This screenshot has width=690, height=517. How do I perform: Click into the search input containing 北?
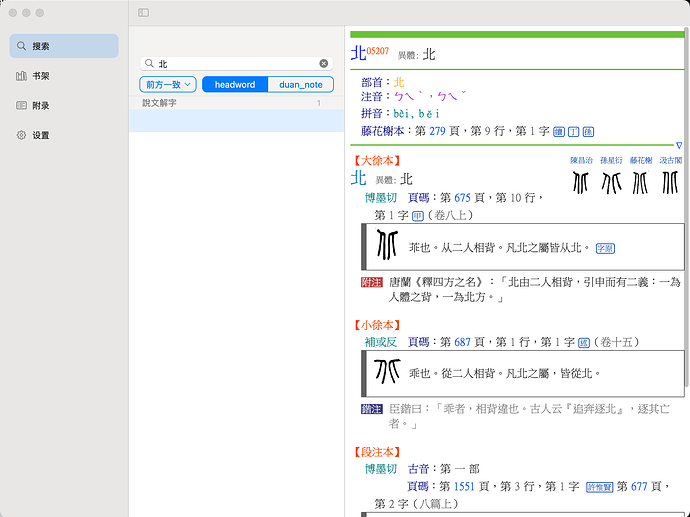236,63
